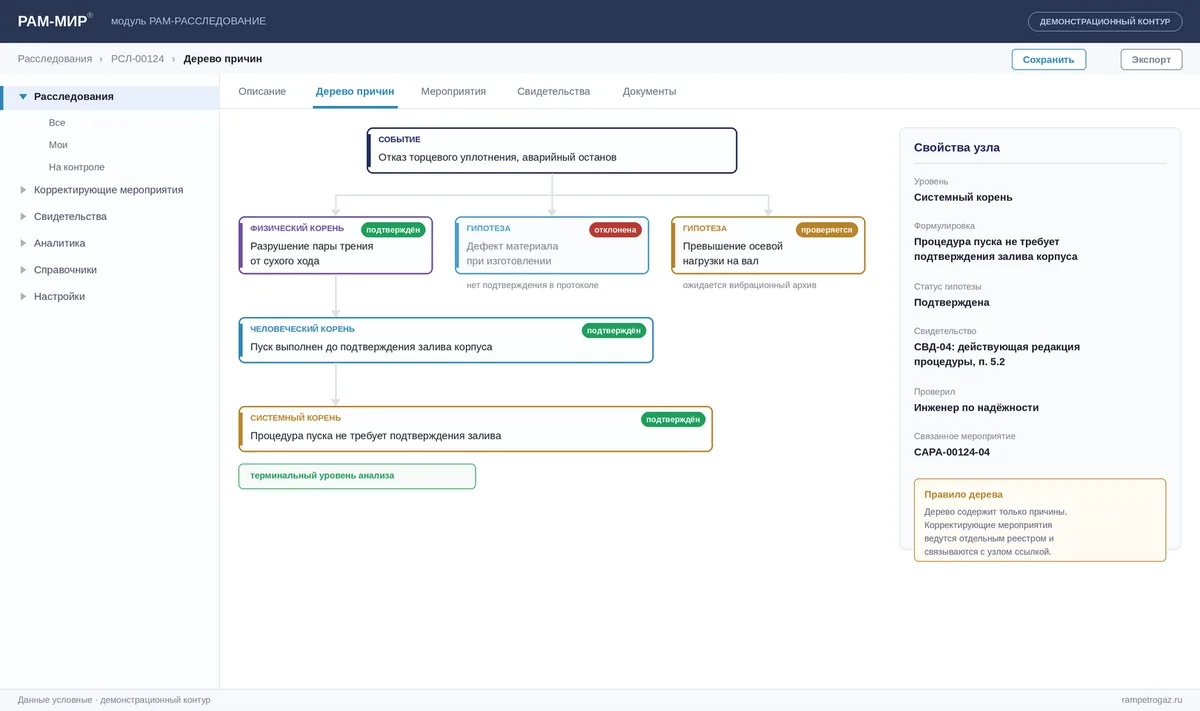
Task: Switch to the Свидетельства tab
Action: 553,91
